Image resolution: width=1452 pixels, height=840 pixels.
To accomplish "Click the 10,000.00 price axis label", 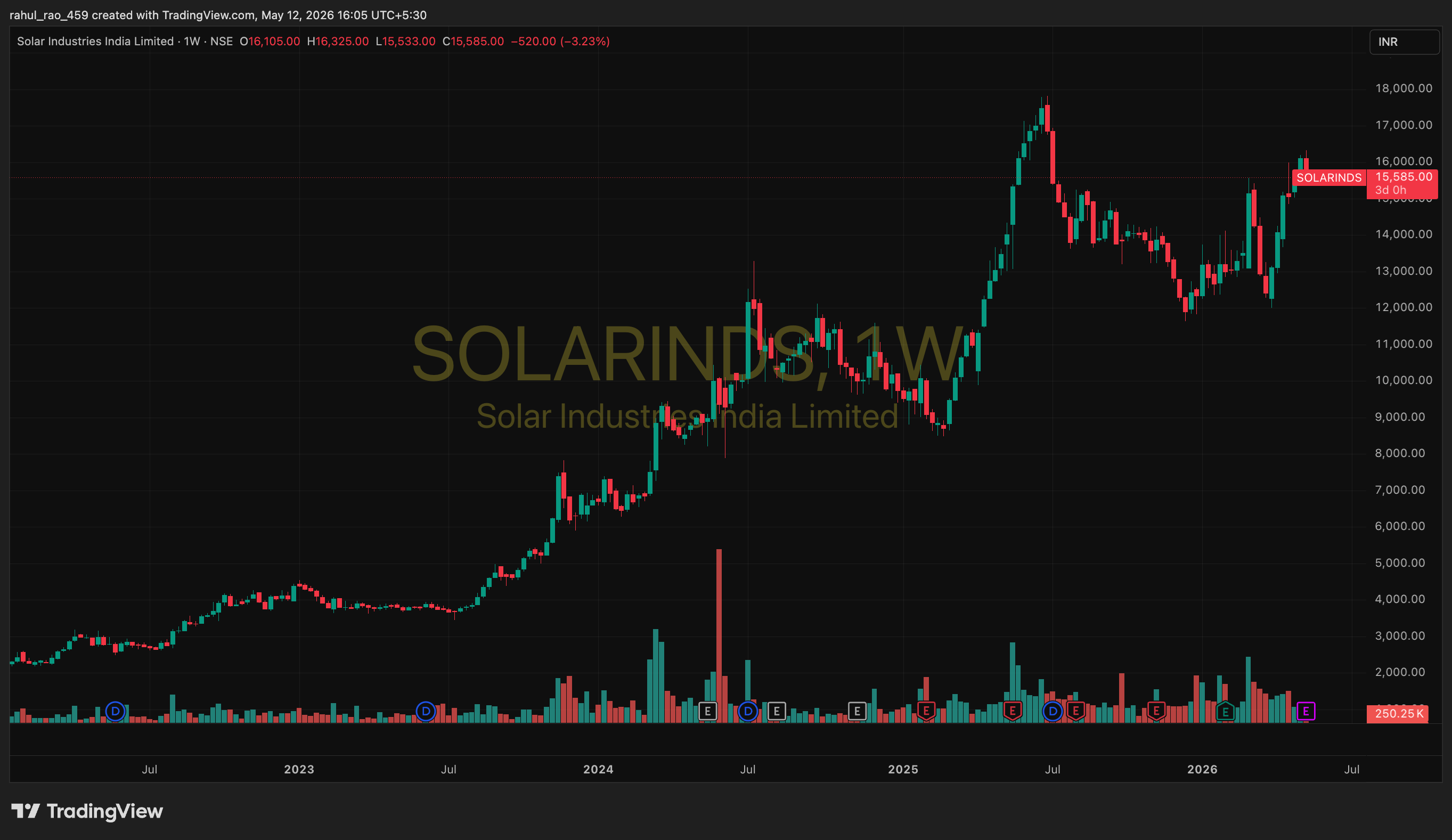I will (x=1404, y=380).
